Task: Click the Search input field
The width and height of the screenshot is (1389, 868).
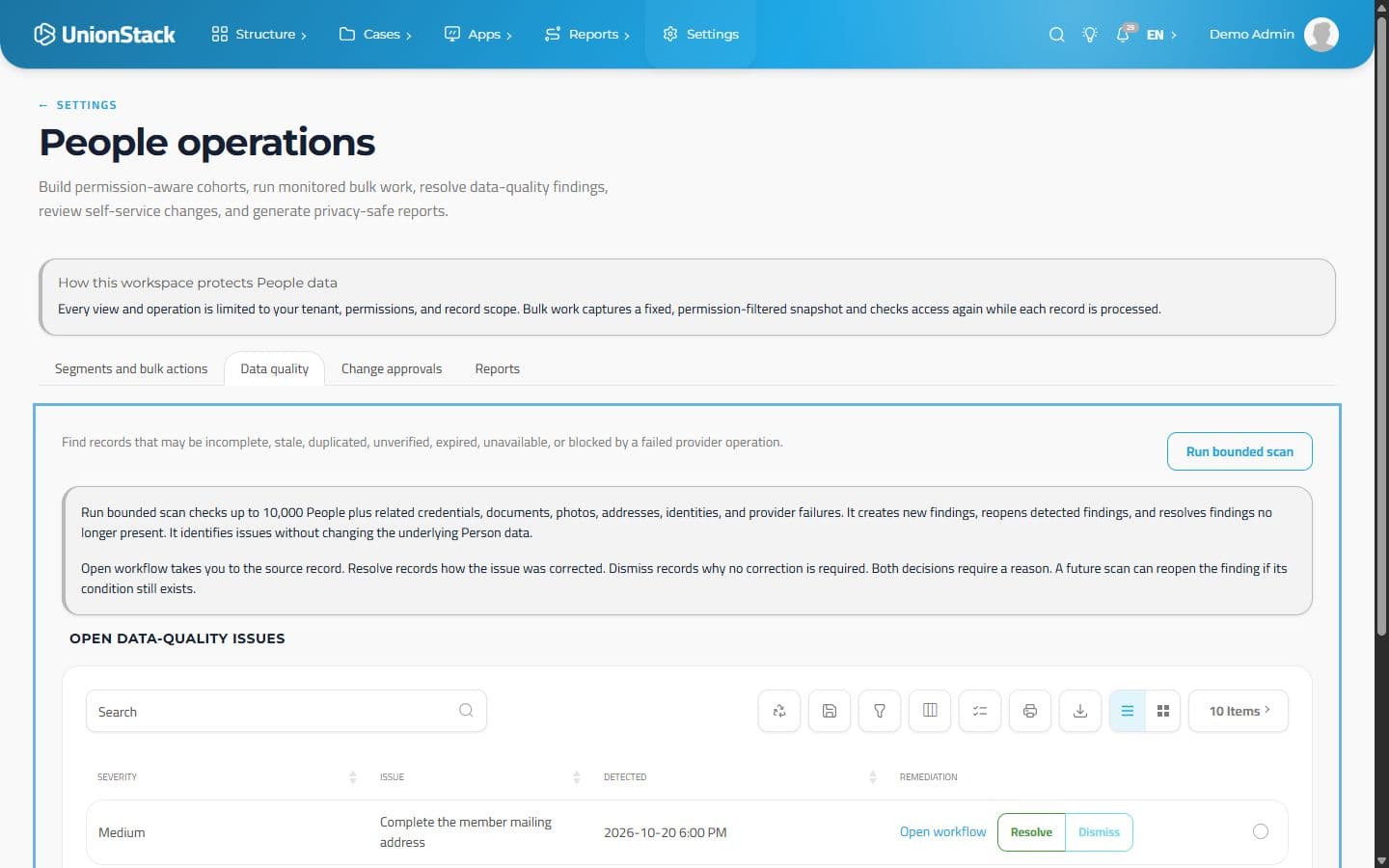Action: (x=286, y=711)
